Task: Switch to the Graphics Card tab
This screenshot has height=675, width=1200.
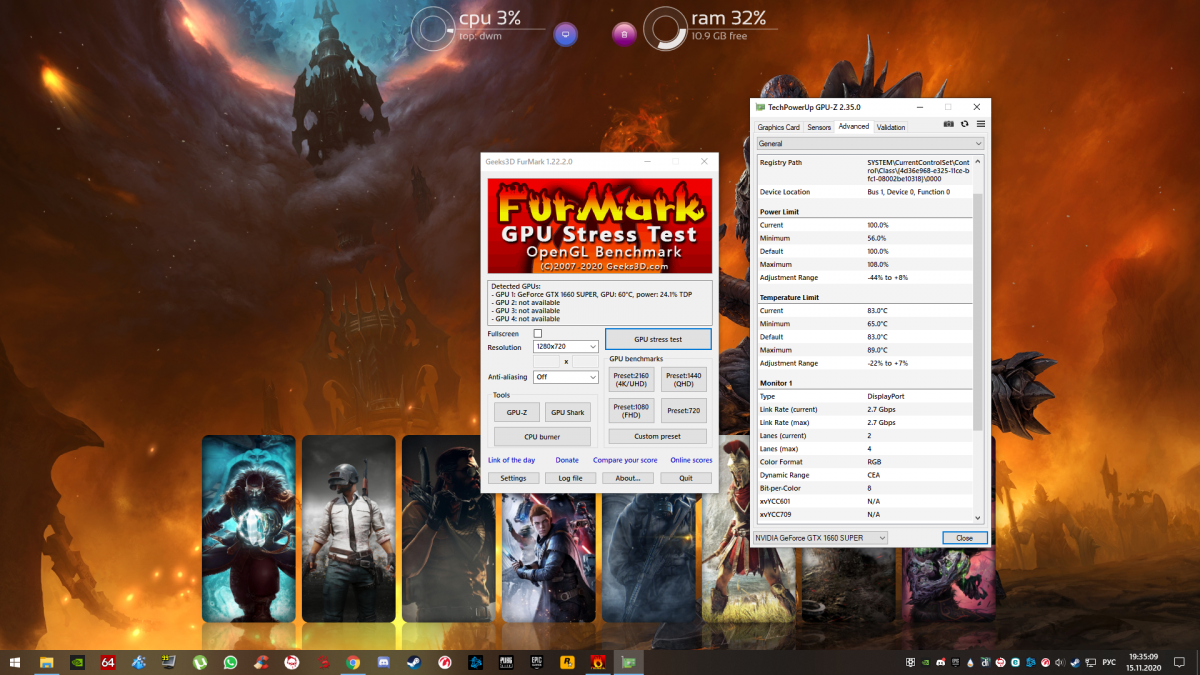Action: pos(778,127)
